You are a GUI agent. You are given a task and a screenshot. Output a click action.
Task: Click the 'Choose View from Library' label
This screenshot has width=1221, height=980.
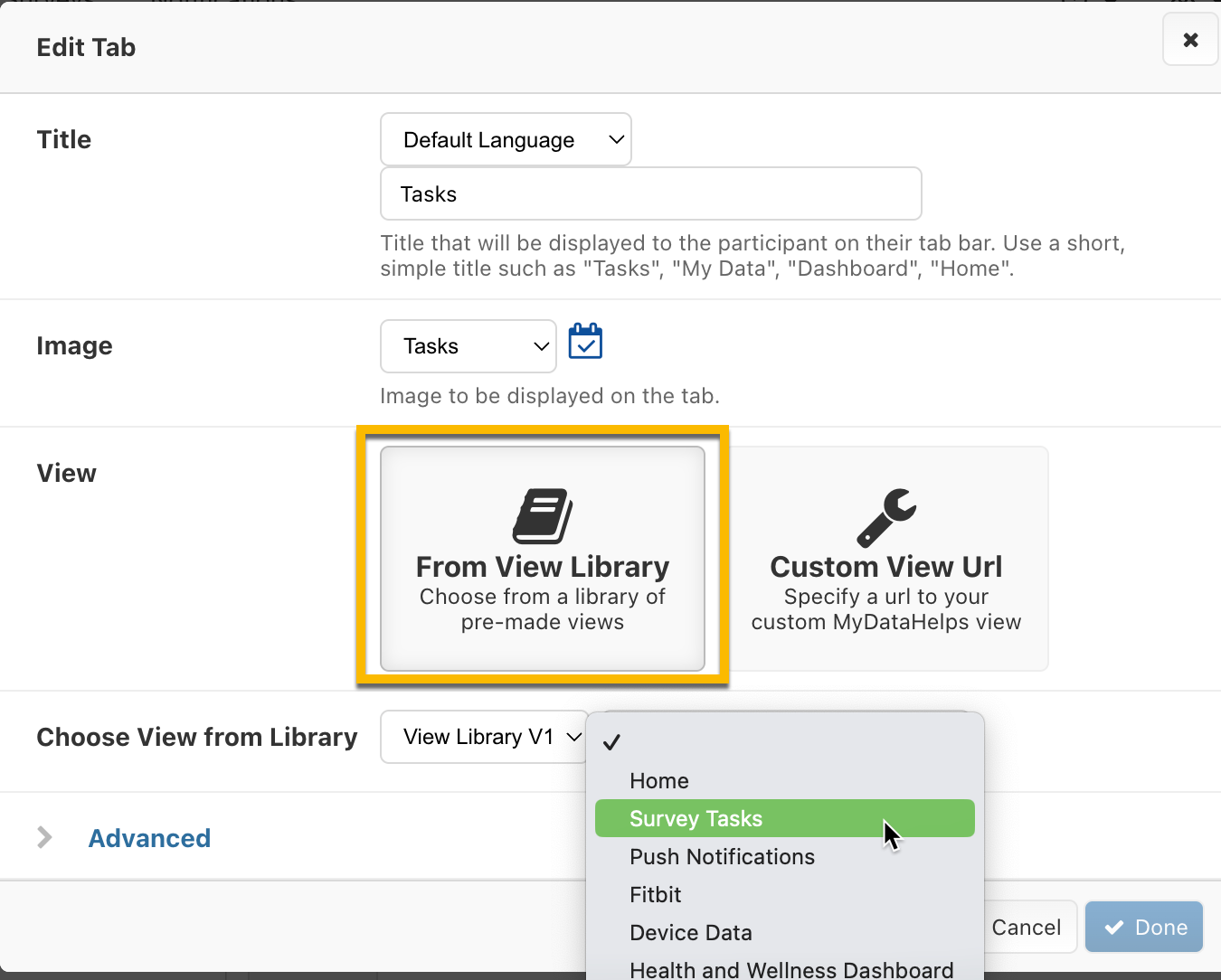197,737
